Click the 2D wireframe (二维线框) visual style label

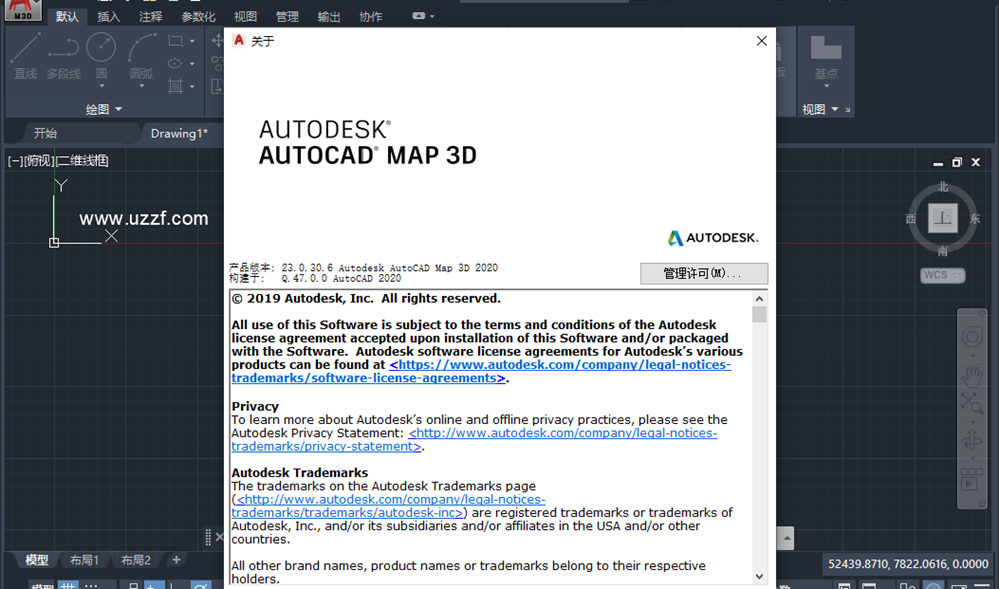pos(82,161)
